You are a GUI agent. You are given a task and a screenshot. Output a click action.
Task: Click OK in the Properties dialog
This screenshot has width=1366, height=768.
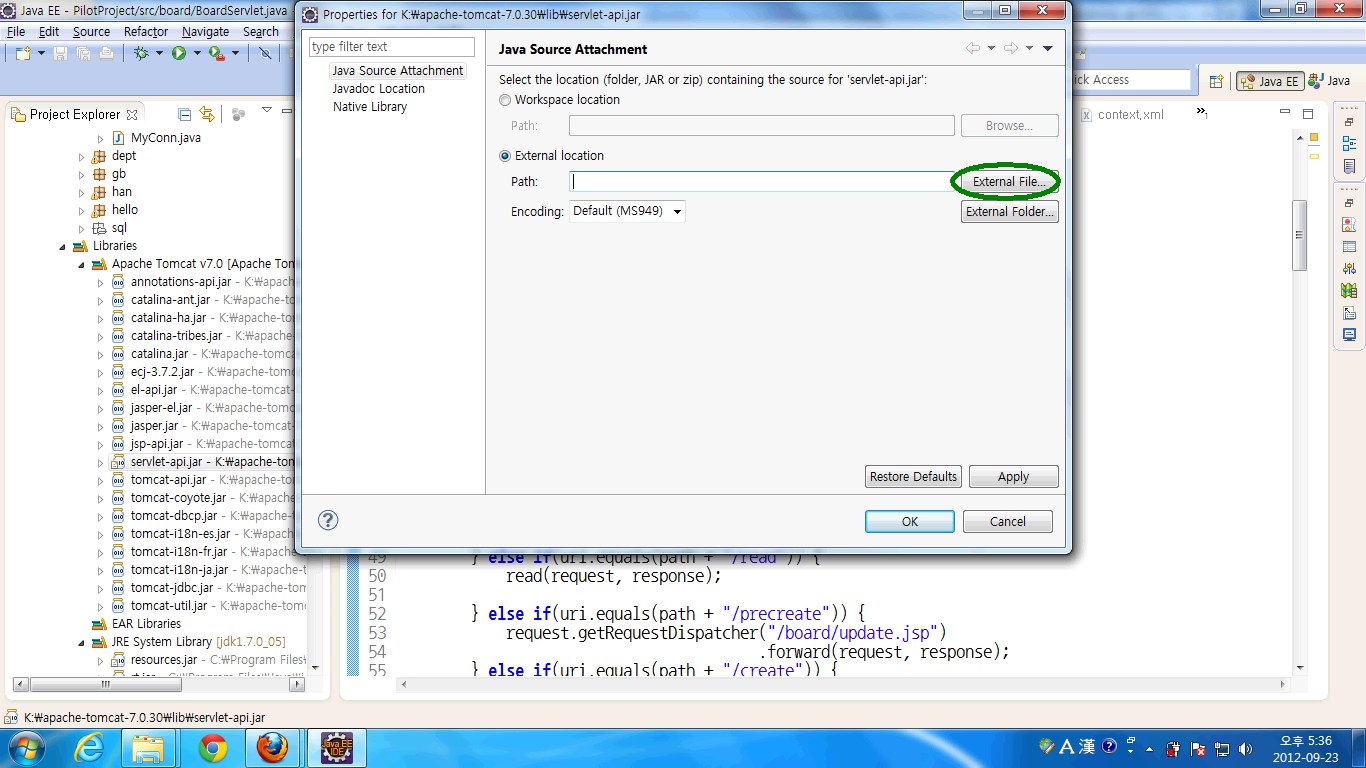[x=910, y=521]
